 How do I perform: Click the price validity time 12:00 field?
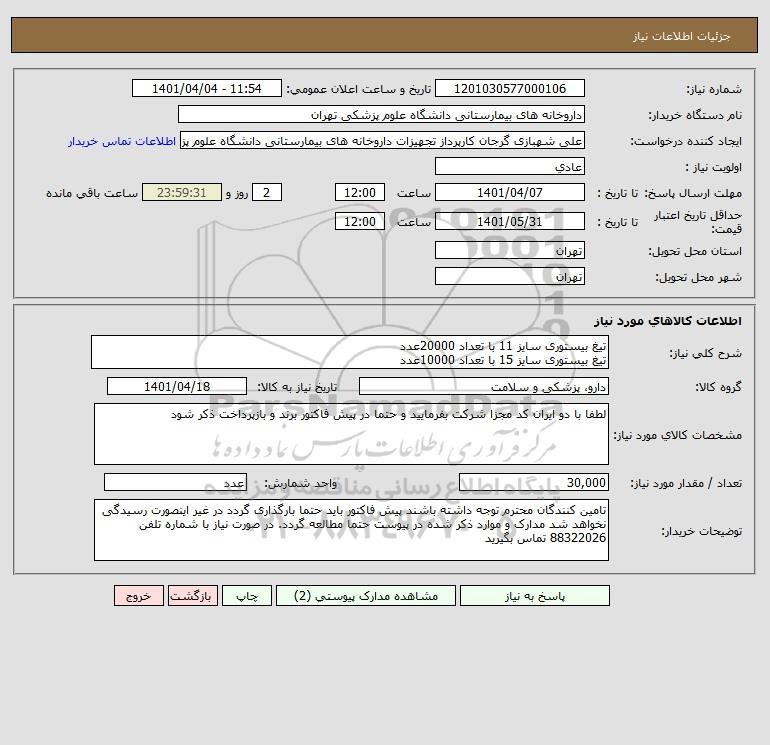click(x=359, y=221)
